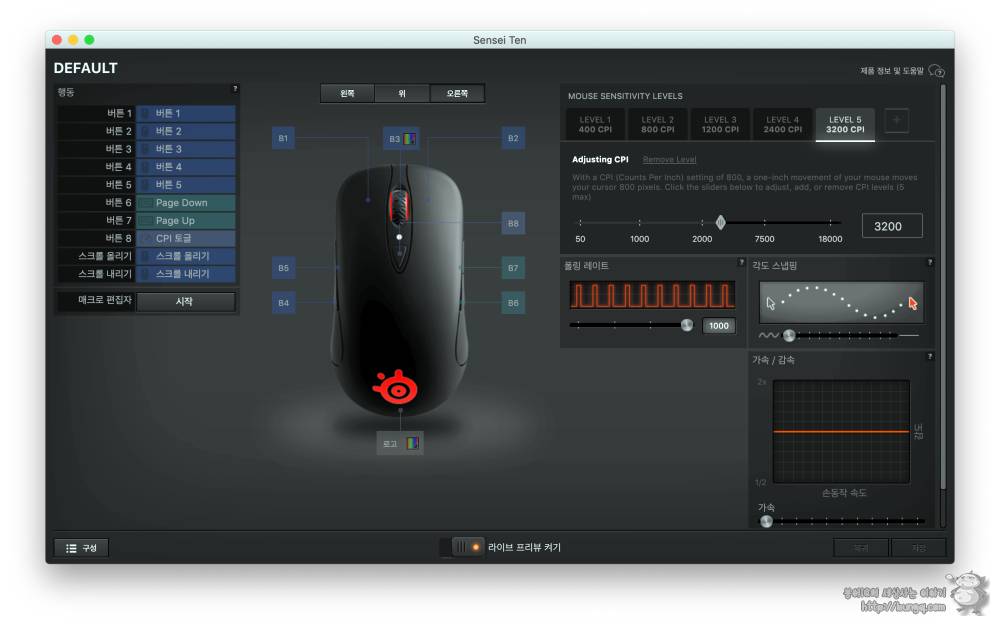Click the polling rate value field 1000
This screenshot has width=1000, height=624.
719,325
